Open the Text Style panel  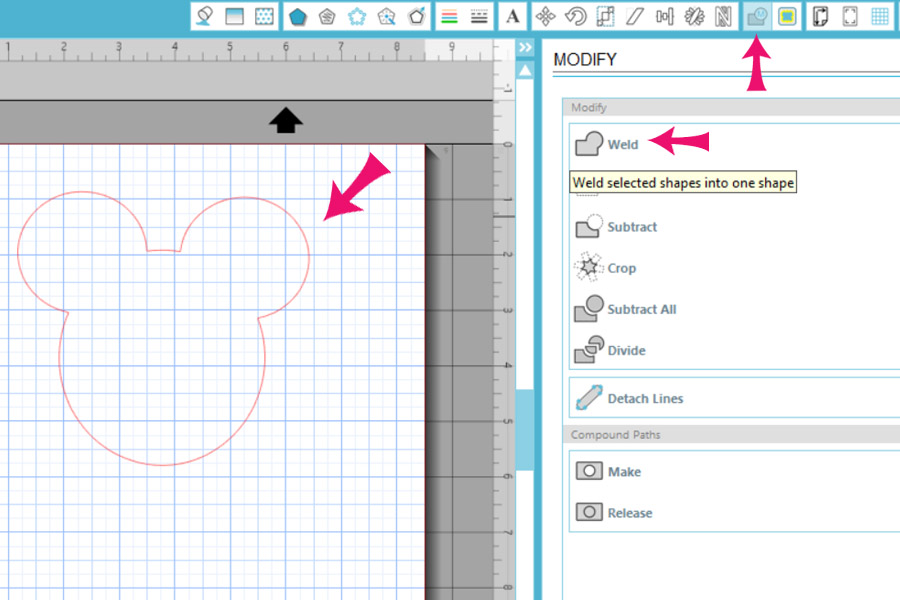click(513, 16)
